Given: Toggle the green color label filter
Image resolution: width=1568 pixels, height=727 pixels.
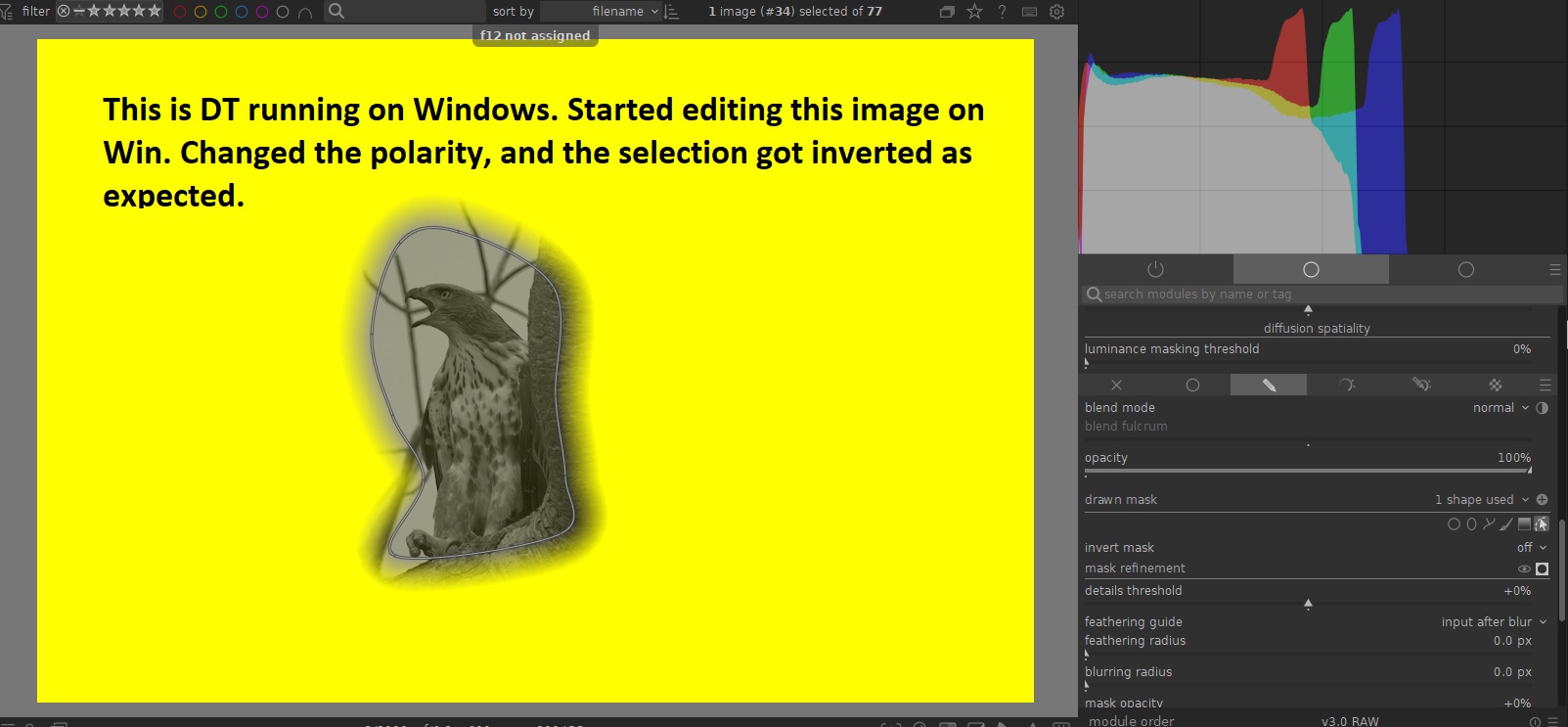Looking at the screenshot, I should point(221,13).
